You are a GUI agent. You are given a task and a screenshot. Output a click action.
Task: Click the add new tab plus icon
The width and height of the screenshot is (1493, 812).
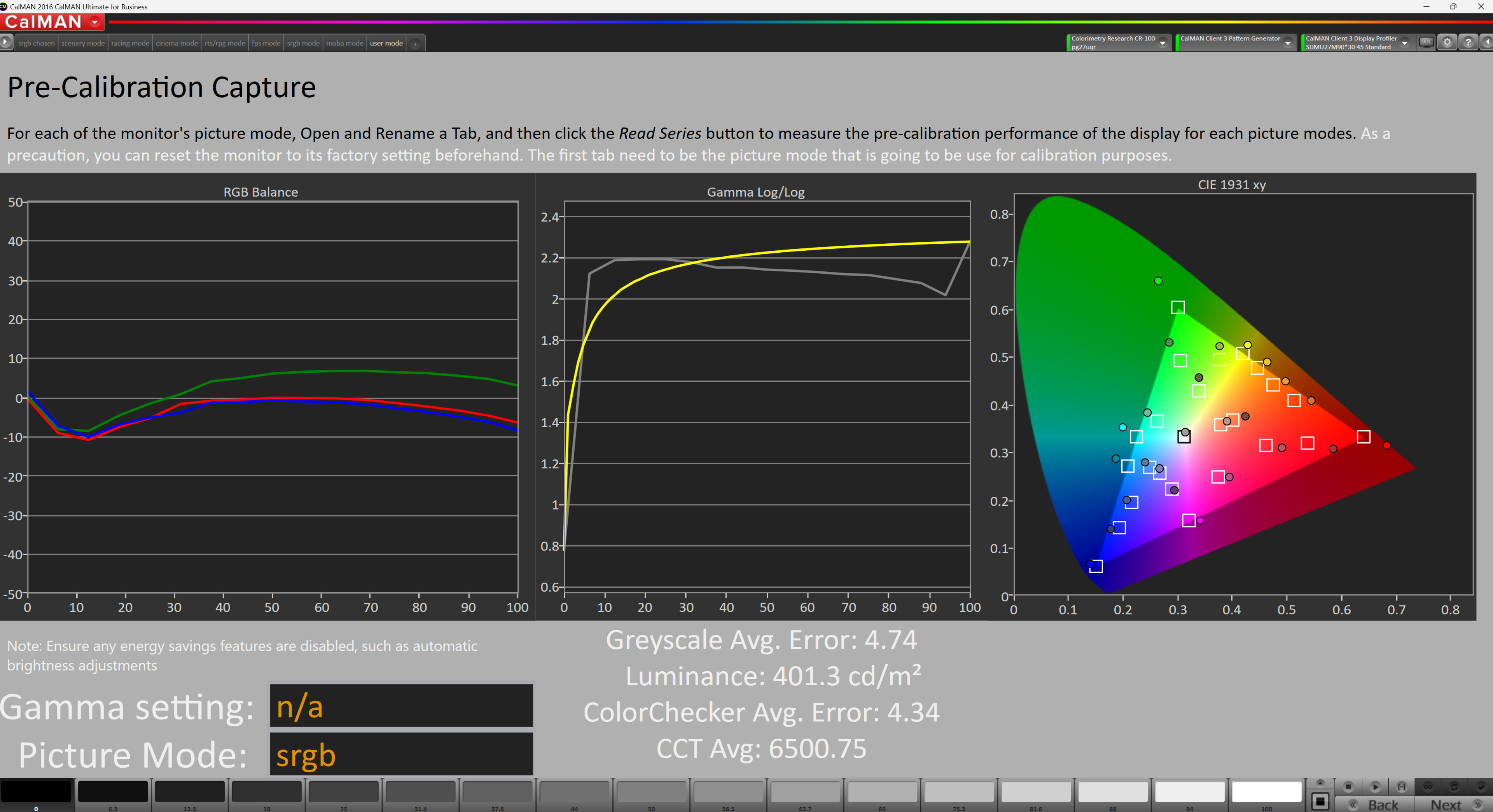pos(415,44)
